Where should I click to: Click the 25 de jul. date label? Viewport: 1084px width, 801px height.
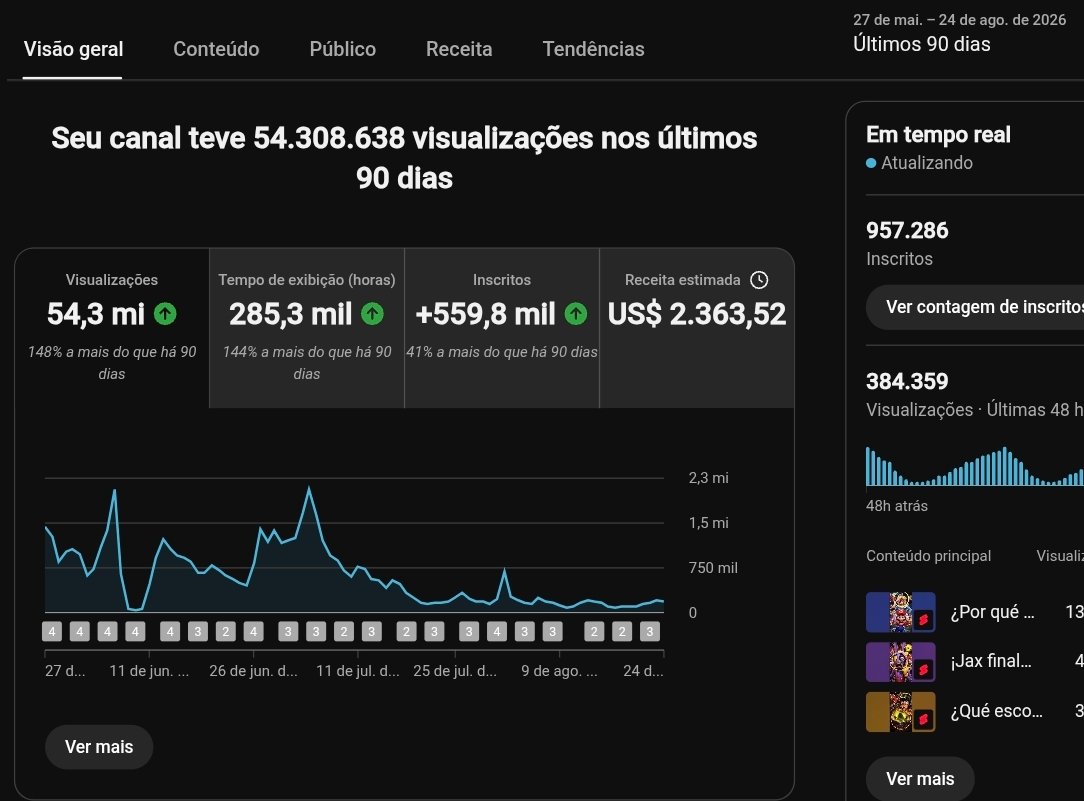(455, 671)
